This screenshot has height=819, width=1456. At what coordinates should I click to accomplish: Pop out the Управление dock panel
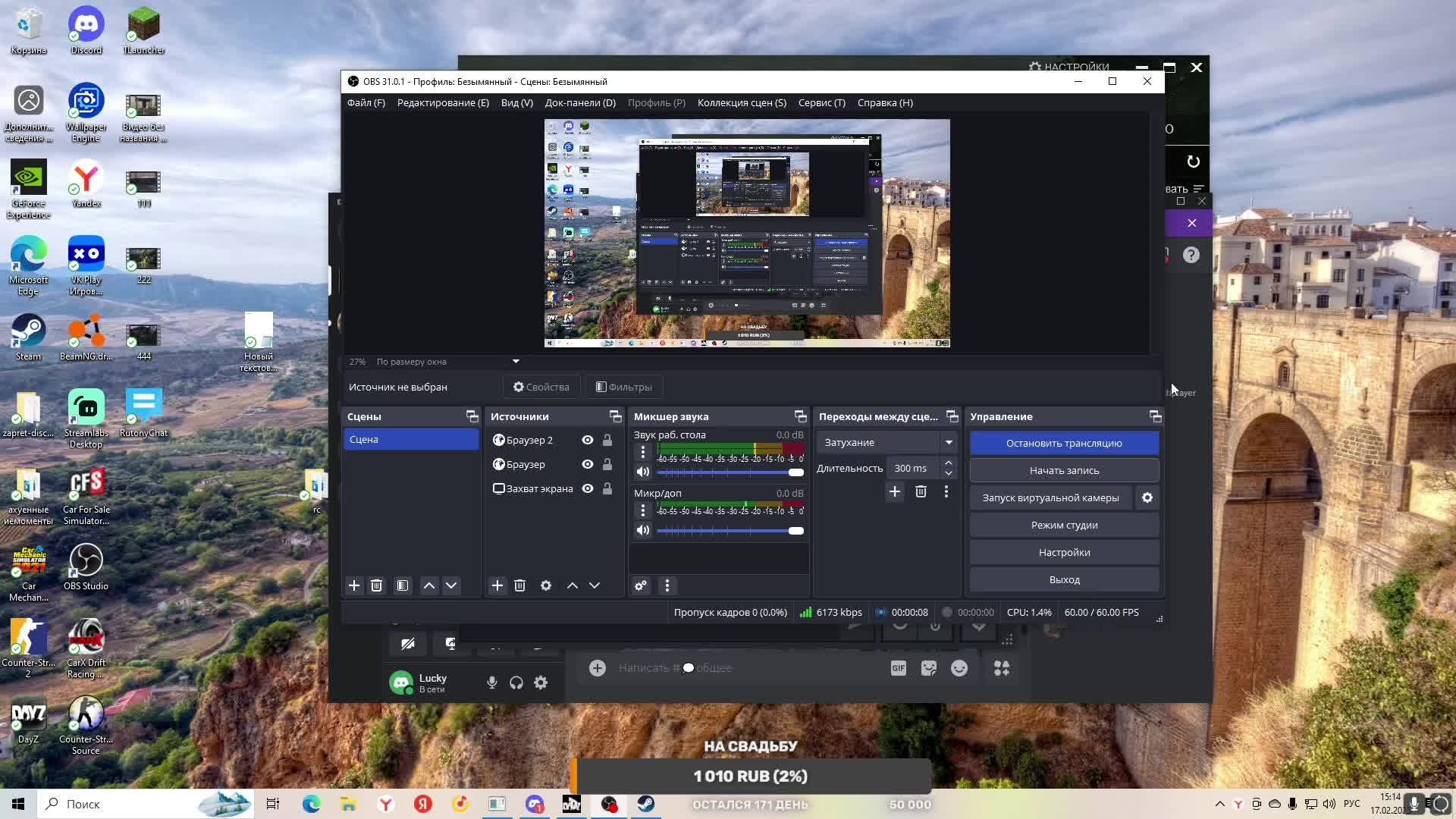[1155, 416]
